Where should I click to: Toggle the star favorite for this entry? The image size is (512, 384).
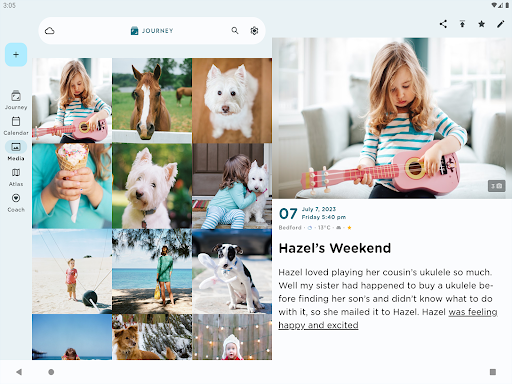tap(481, 24)
